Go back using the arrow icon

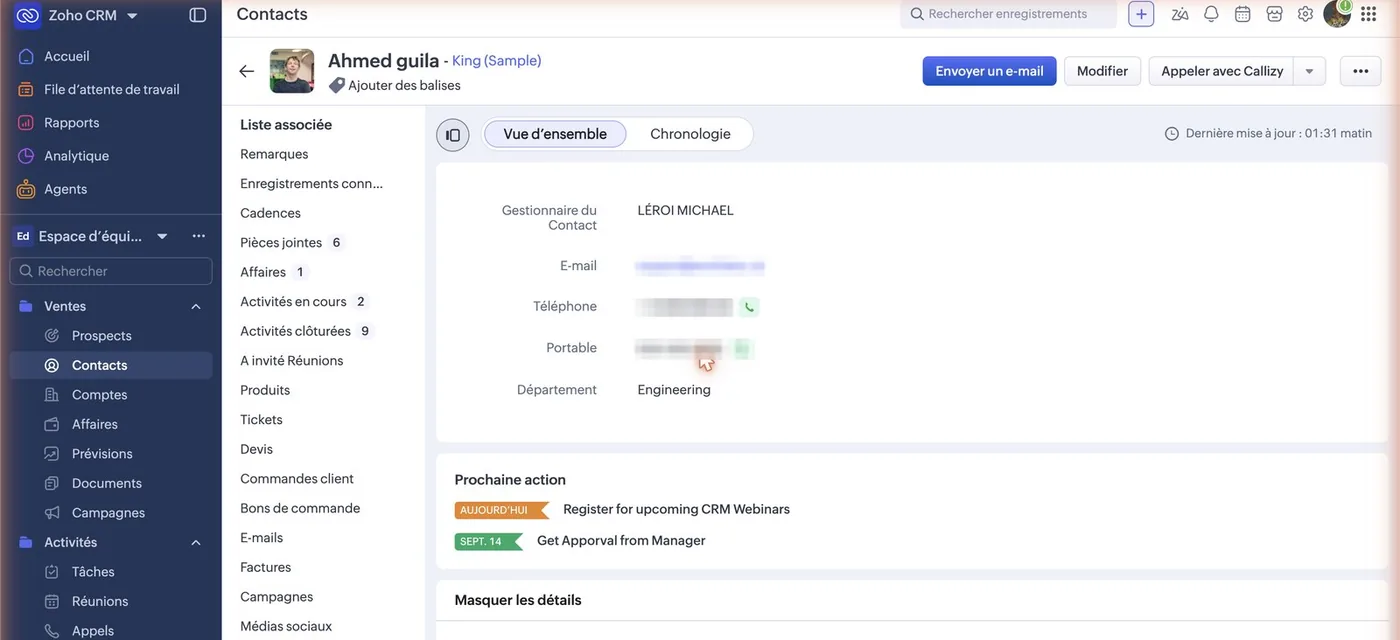[246, 71]
